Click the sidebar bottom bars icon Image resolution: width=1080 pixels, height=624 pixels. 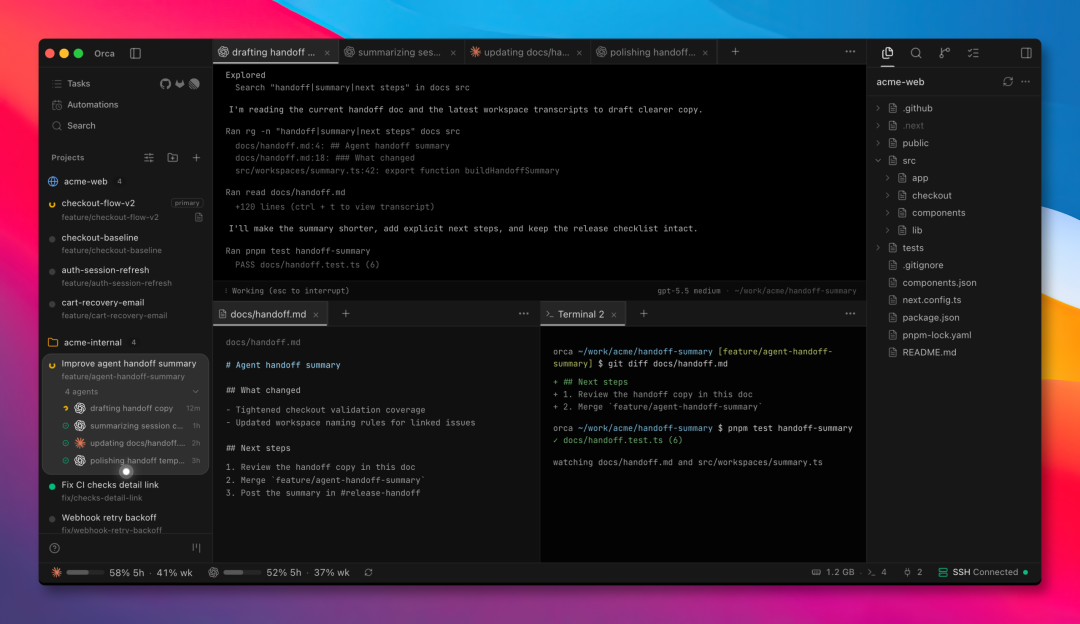(196, 548)
